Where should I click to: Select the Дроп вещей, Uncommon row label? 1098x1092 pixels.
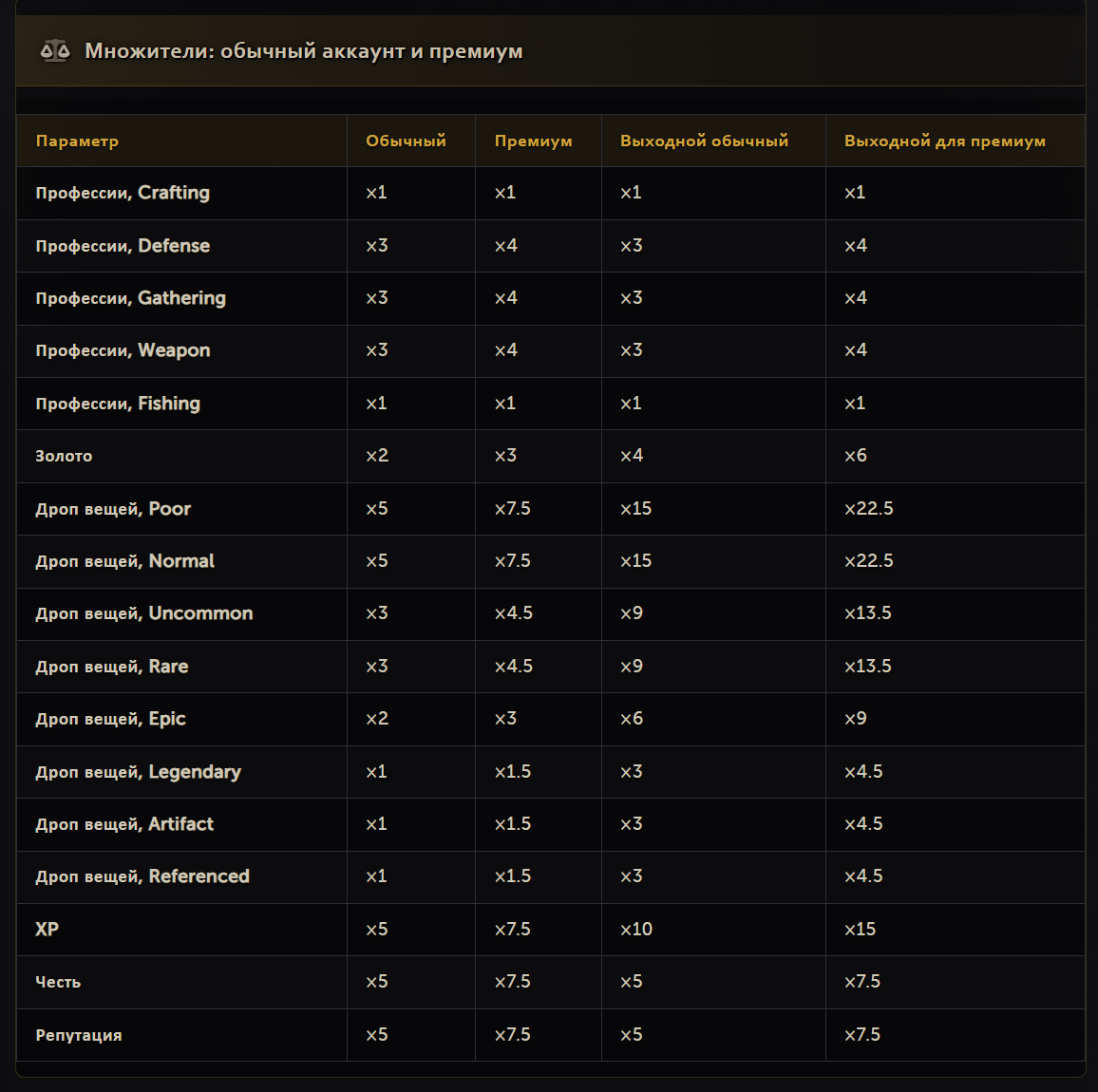pyautogui.click(x=144, y=614)
